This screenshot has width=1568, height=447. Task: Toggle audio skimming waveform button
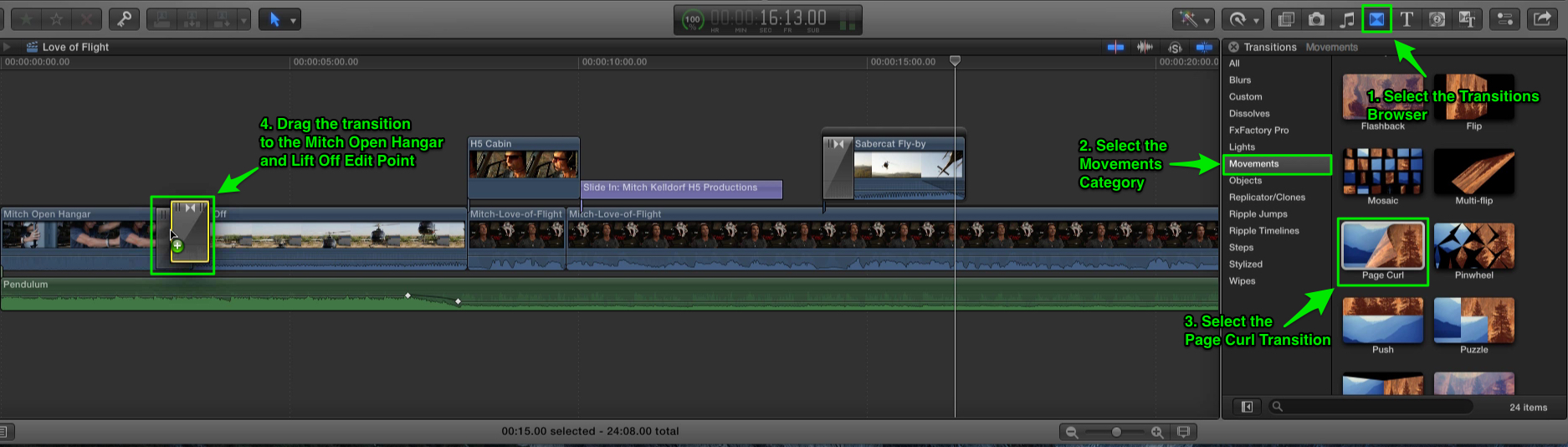point(1145,47)
